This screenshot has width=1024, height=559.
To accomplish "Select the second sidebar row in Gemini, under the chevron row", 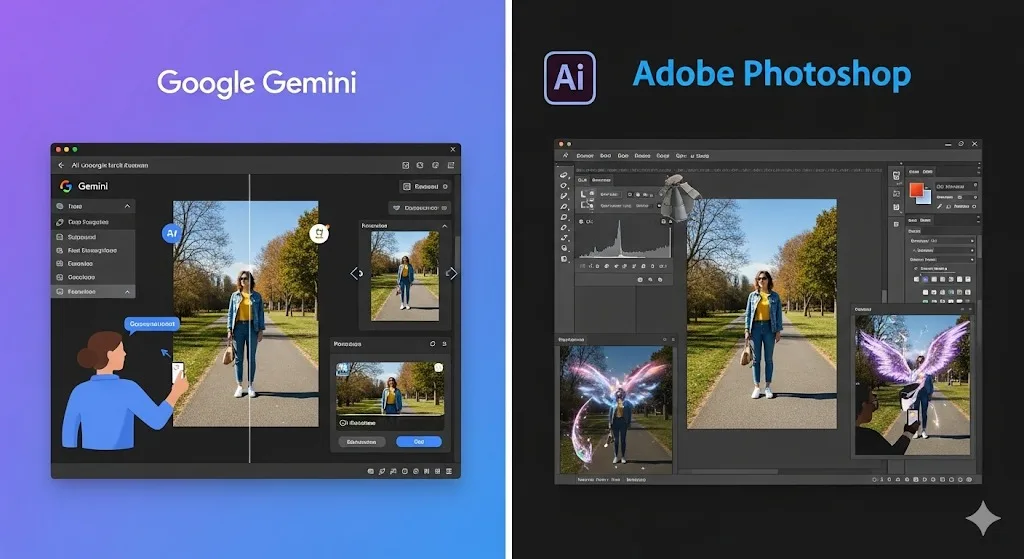I will pos(93,222).
